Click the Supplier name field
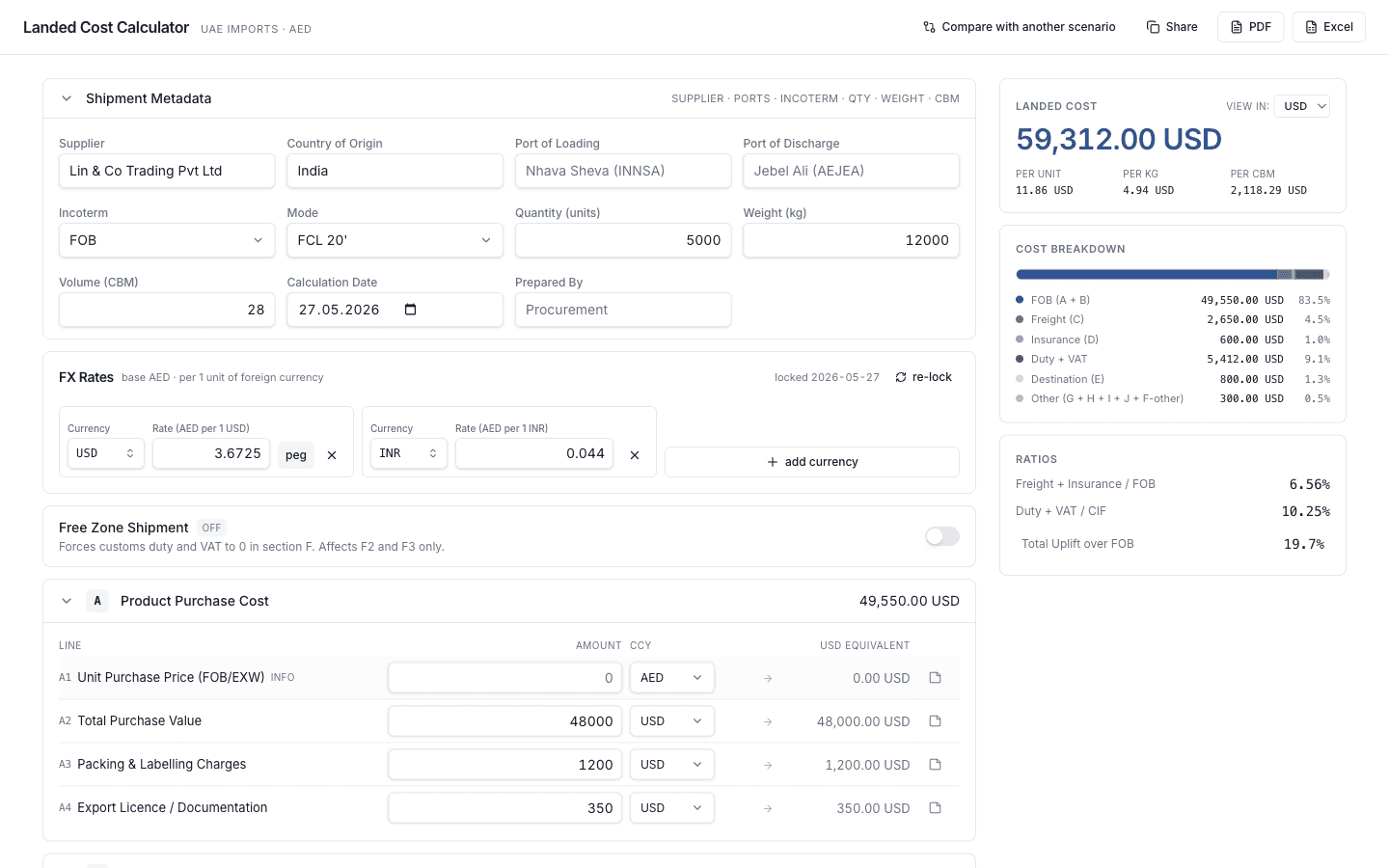 pyautogui.click(x=167, y=171)
